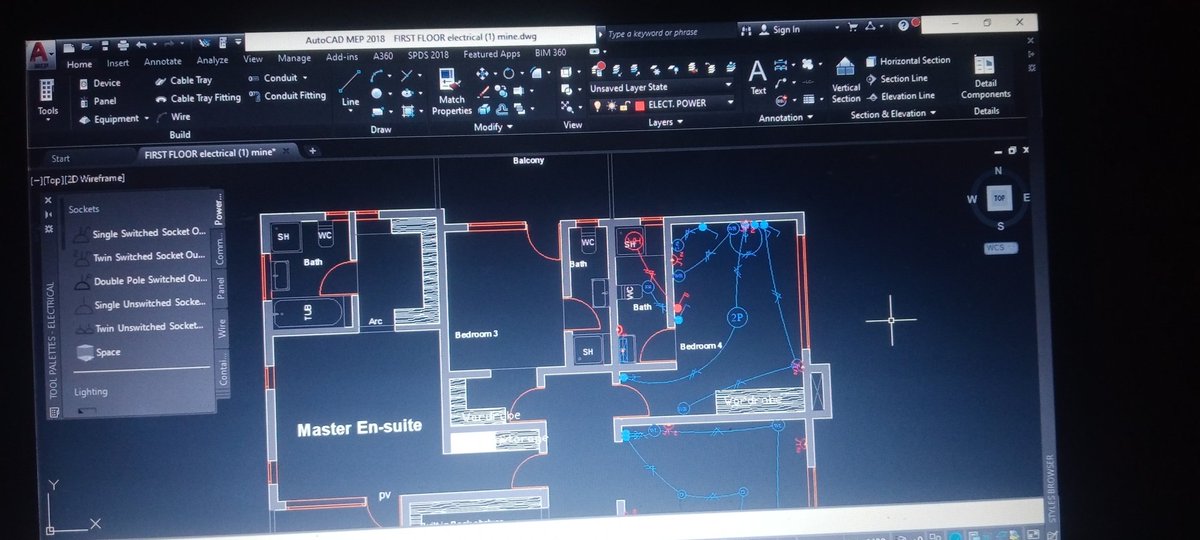Expand the Section & Elevation panel

click(893, 114)
